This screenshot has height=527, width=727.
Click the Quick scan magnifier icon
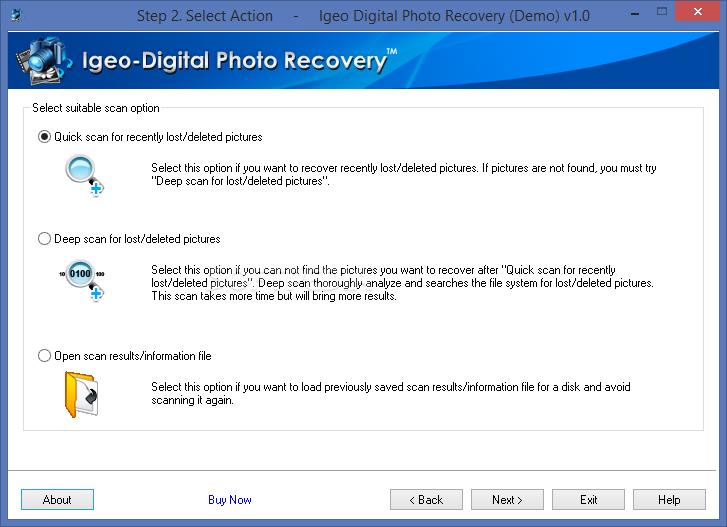(x=84, y=176)
